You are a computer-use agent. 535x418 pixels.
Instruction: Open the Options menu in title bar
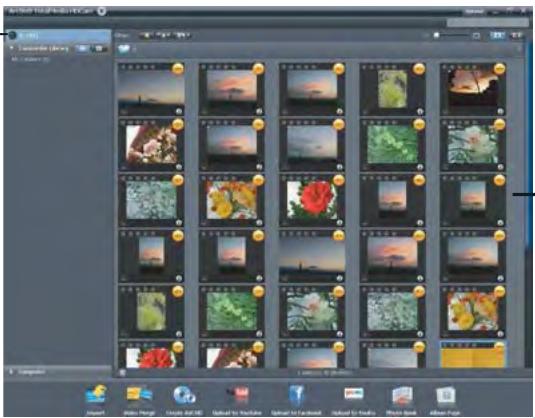(x=475, y=11)
